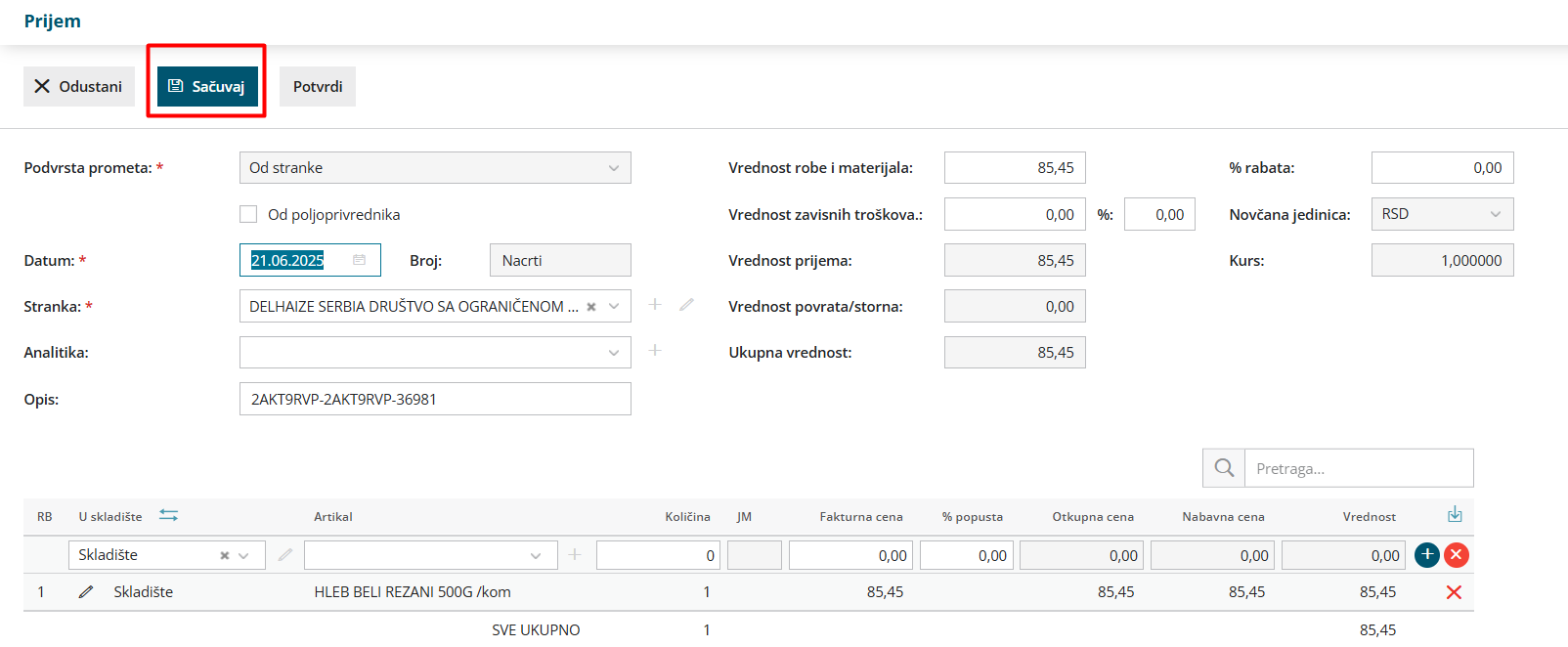Viewport: 1568px width, 647px height.
Task: Focus the Pretraga search box
Action: 1359,468
